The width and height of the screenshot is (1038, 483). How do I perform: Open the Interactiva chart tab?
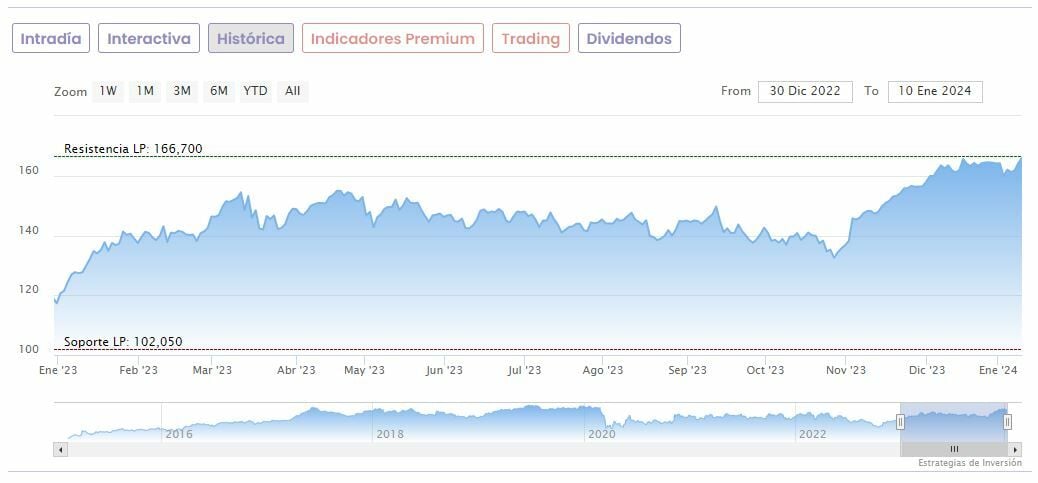(x=149, y=39)
